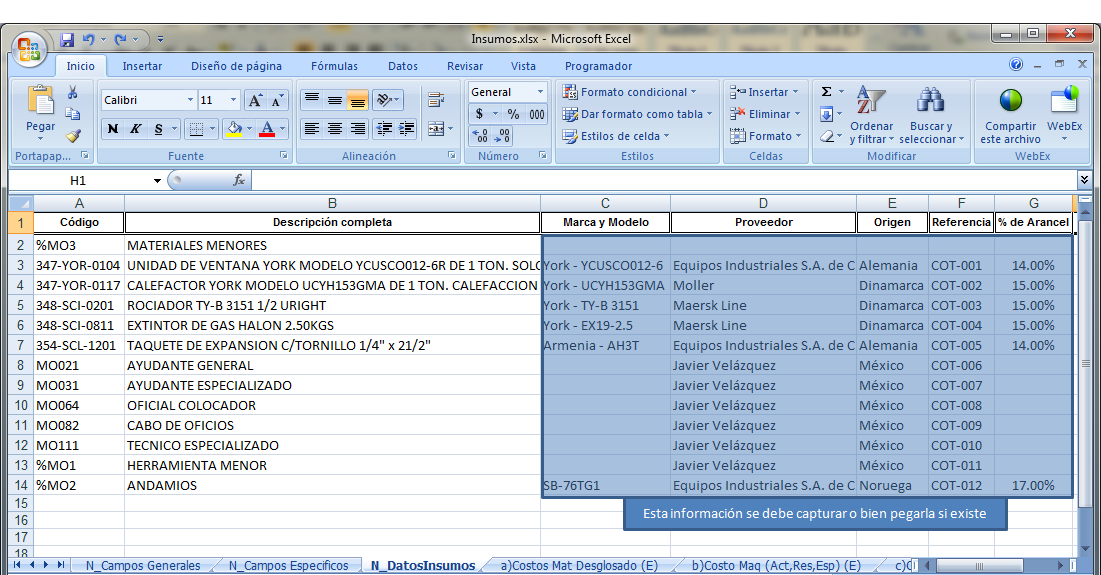Viewport: 1101px width, 575px height.
Task: Increase decimal places
Action: coord(480,136)
